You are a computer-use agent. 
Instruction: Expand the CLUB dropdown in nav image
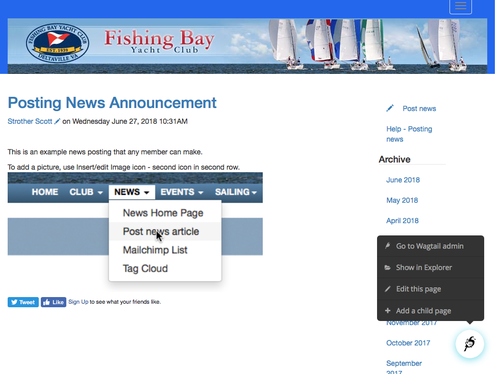coord(86,192)
